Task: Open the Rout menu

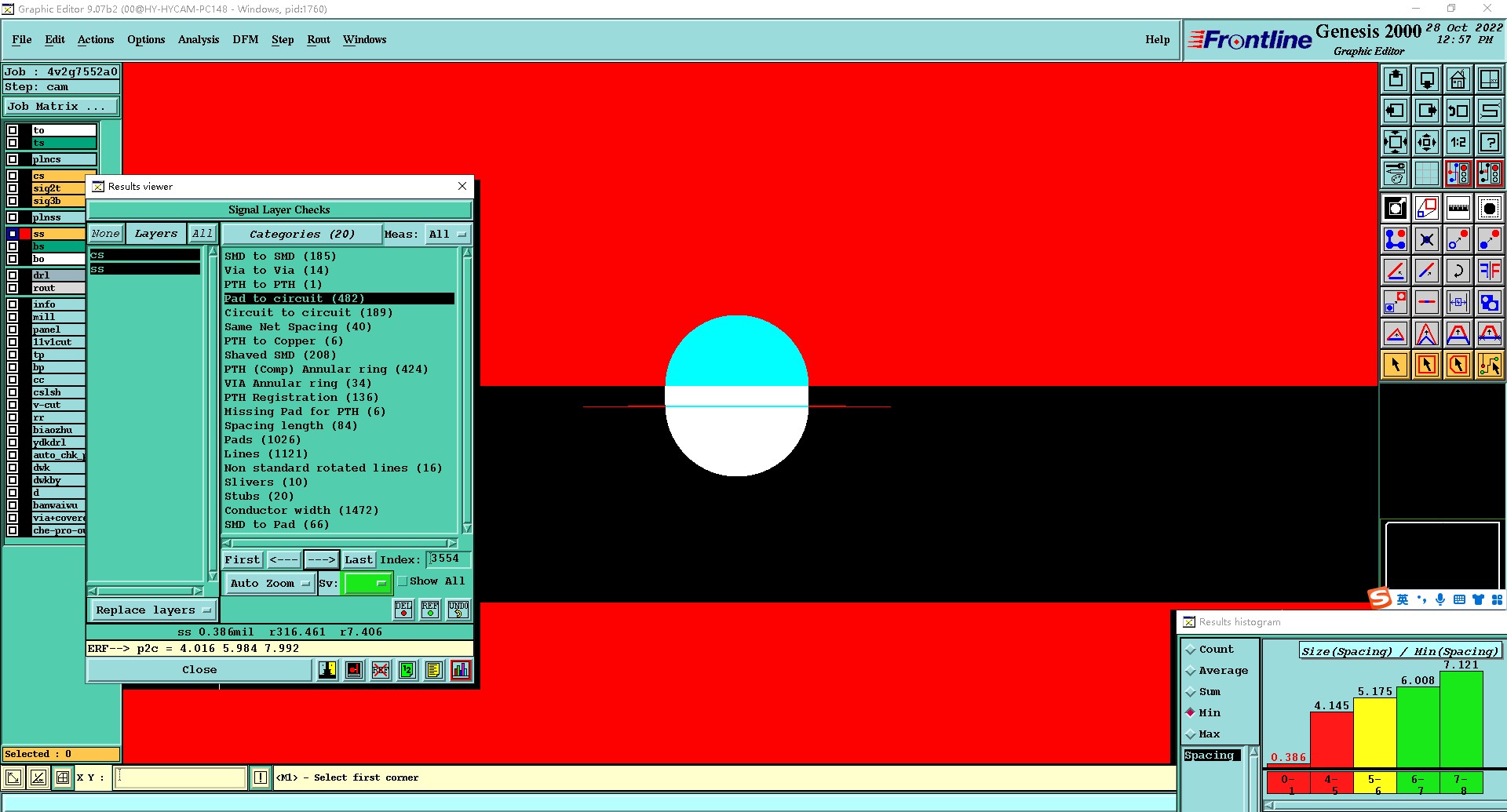Action: pyautogui.click(x=319, y=39)
